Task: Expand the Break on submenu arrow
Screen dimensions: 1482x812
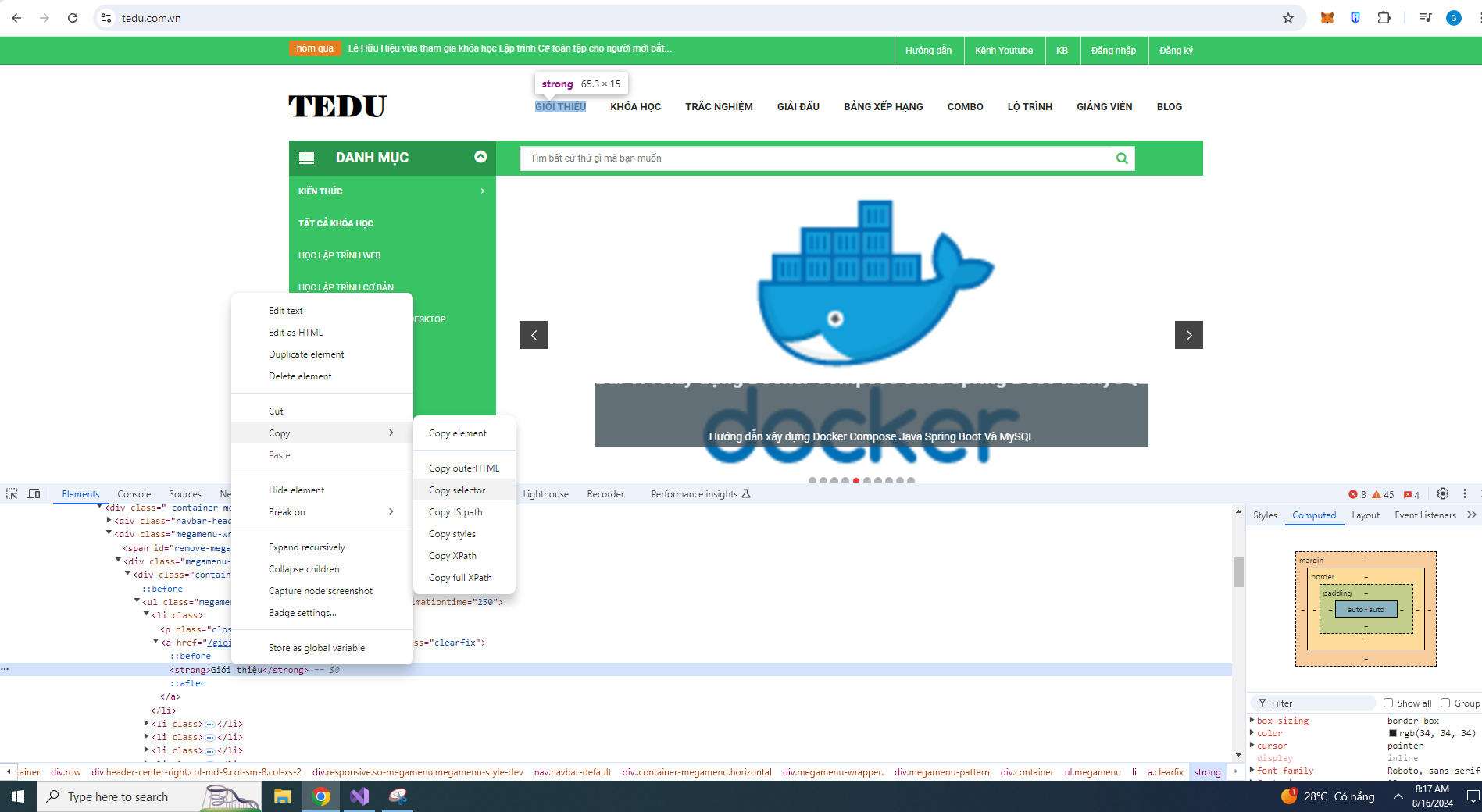Action: click(x=391, y=512)
